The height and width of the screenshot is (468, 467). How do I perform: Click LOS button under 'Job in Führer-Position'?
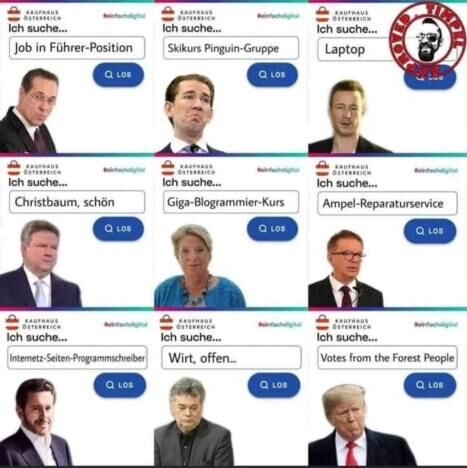point(118,75)
